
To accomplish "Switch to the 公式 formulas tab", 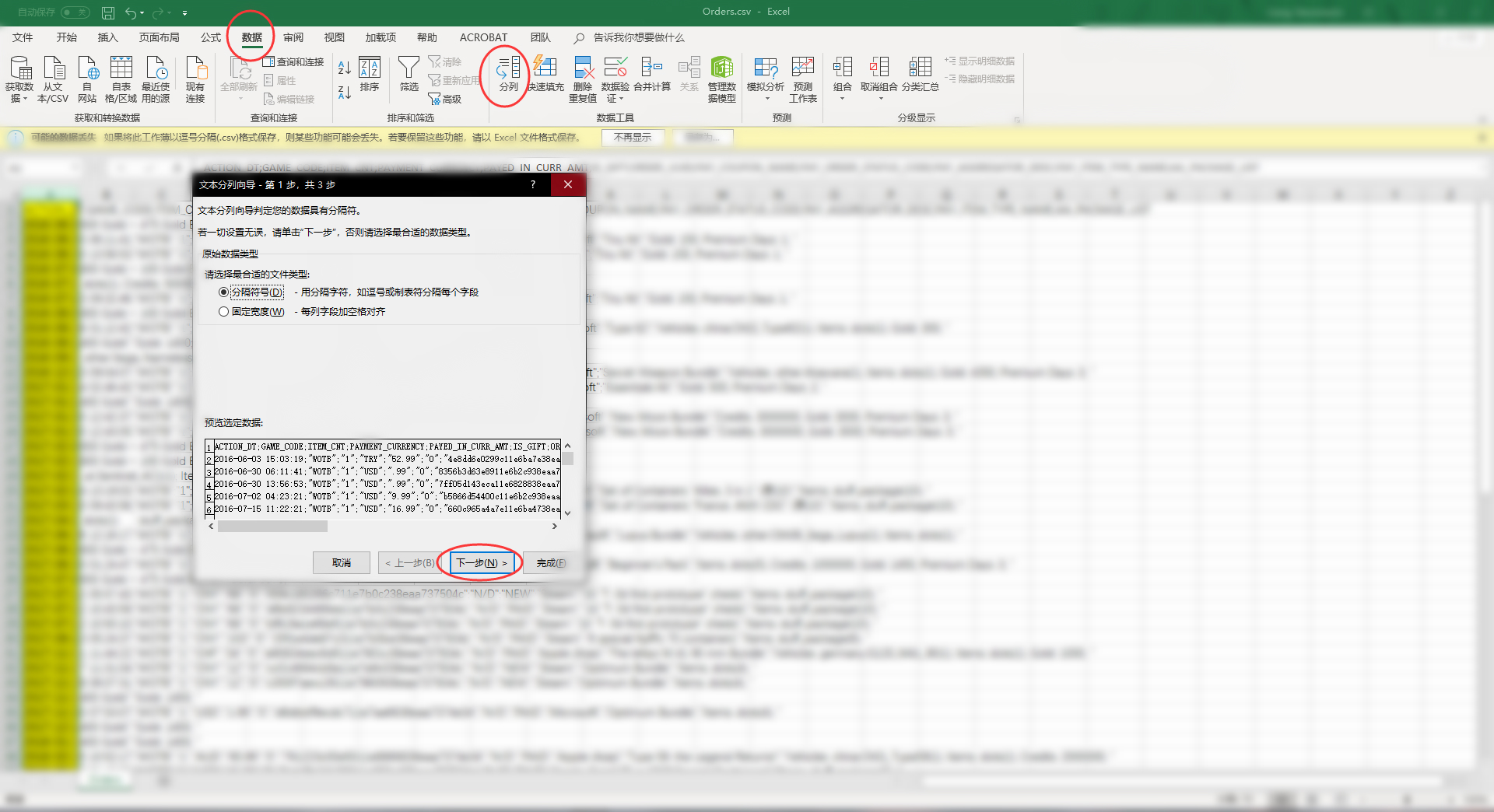I will 211,37.
